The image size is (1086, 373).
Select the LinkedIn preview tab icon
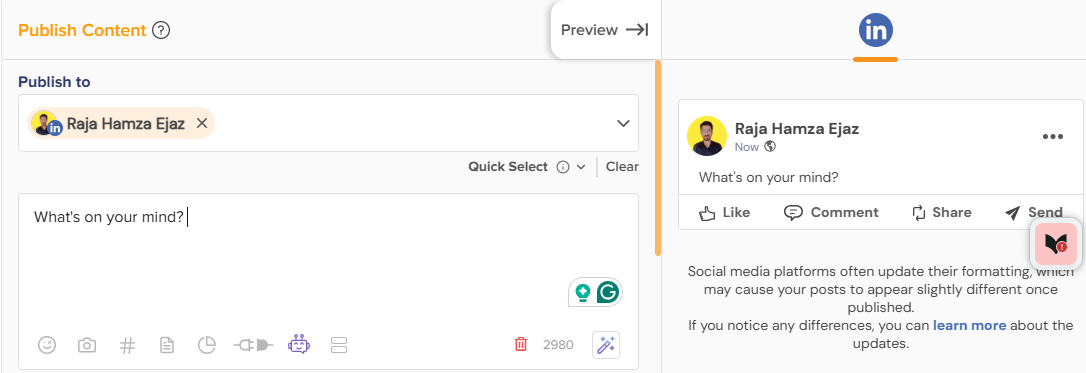[x=875, y=30]
